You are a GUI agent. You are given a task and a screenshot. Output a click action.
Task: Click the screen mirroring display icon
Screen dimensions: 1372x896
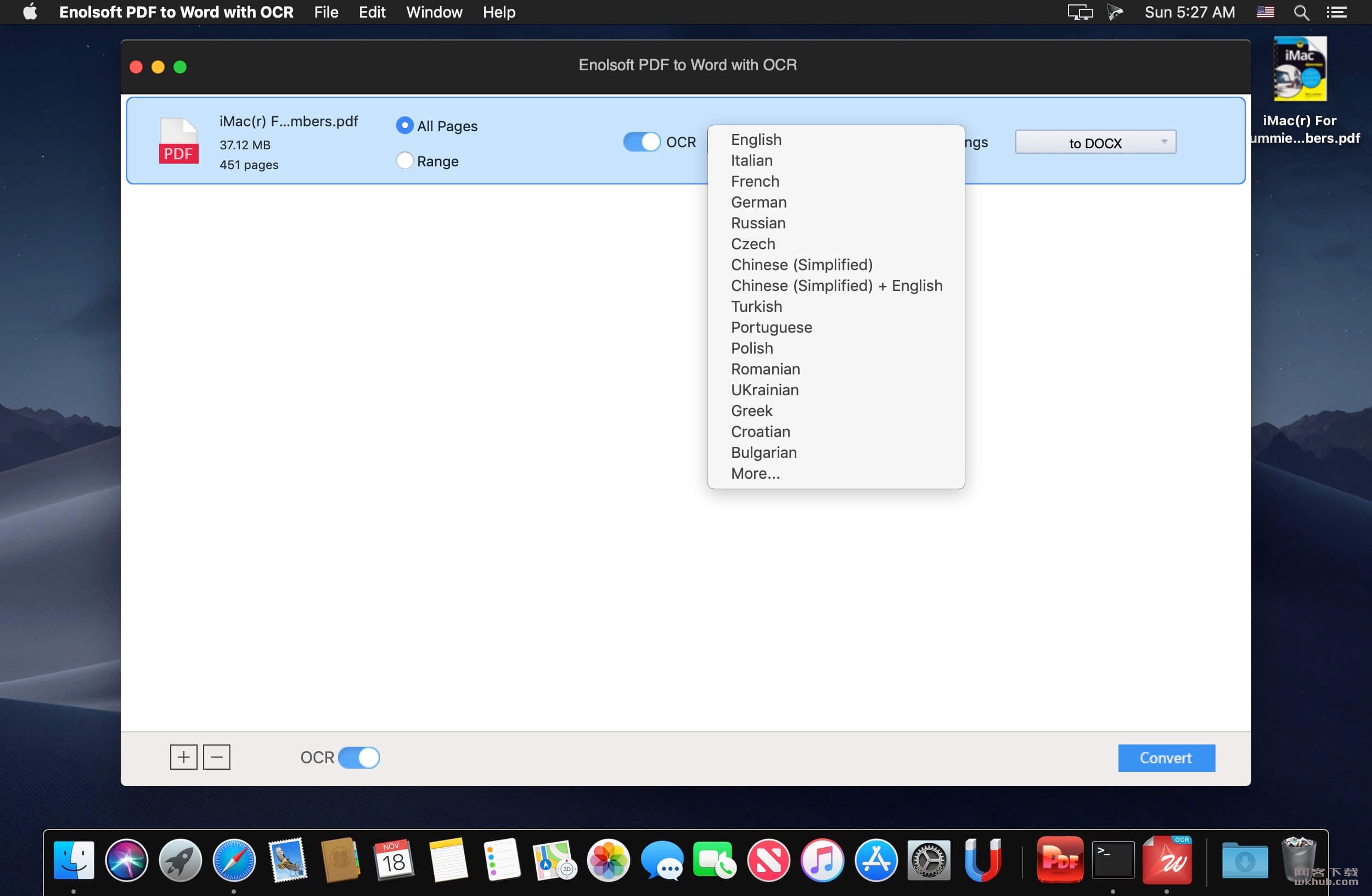1079,12
